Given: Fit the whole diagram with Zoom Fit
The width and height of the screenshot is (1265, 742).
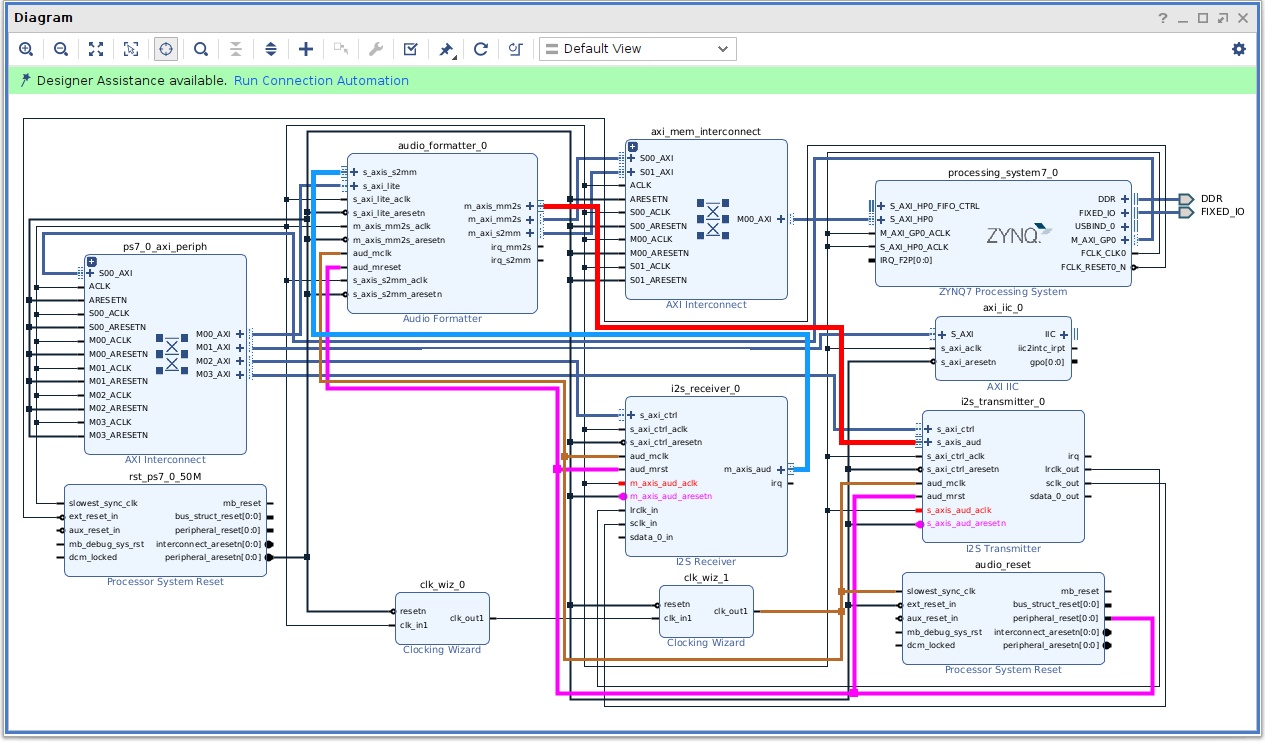Looking at the screenshot, I should [96, 49].
